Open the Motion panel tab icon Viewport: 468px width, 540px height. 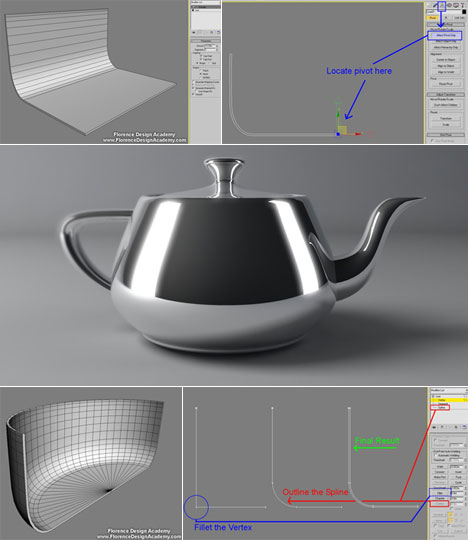click(x=449, y=6)
